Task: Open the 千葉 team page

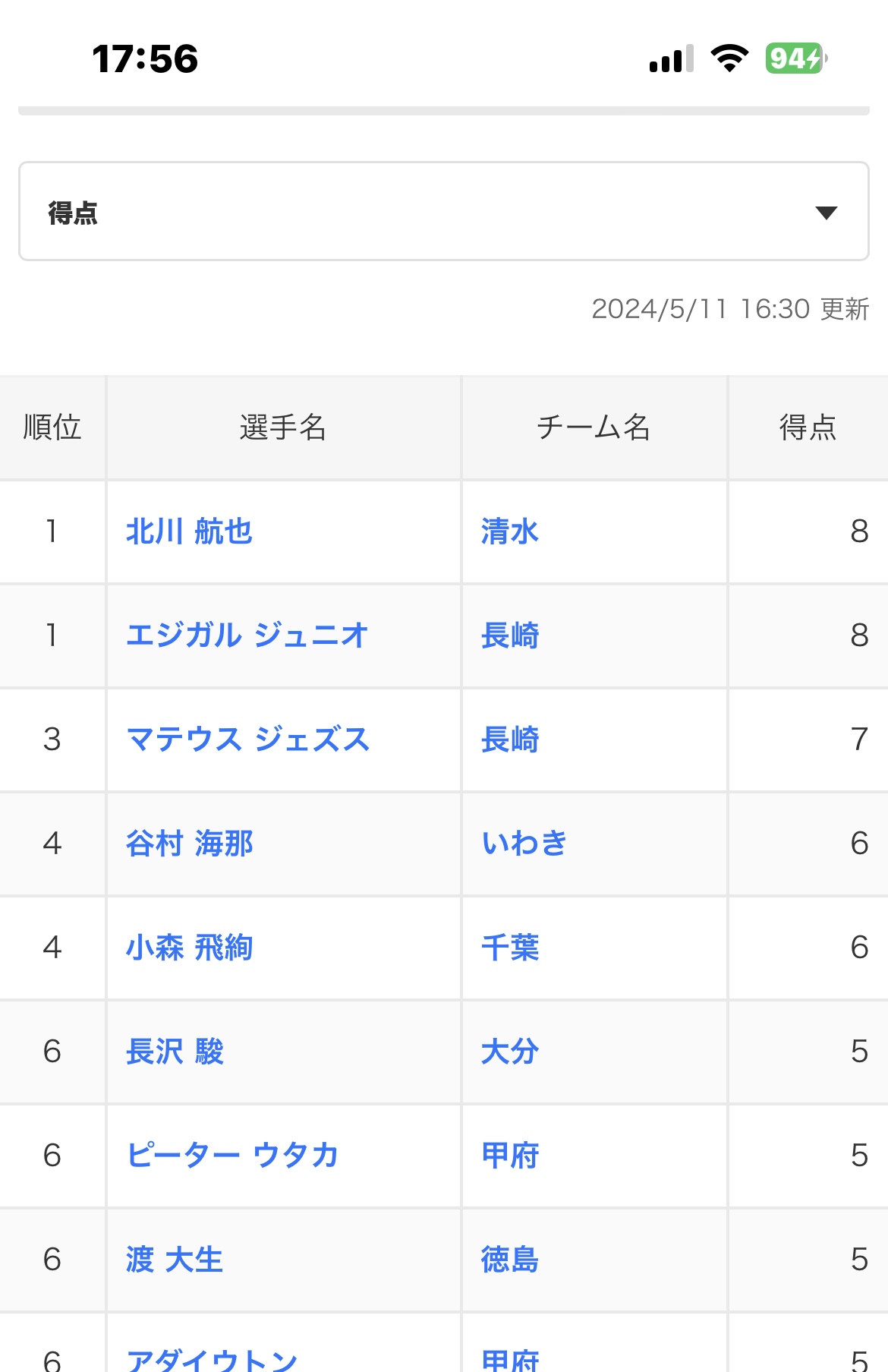Action: [510, 948]
